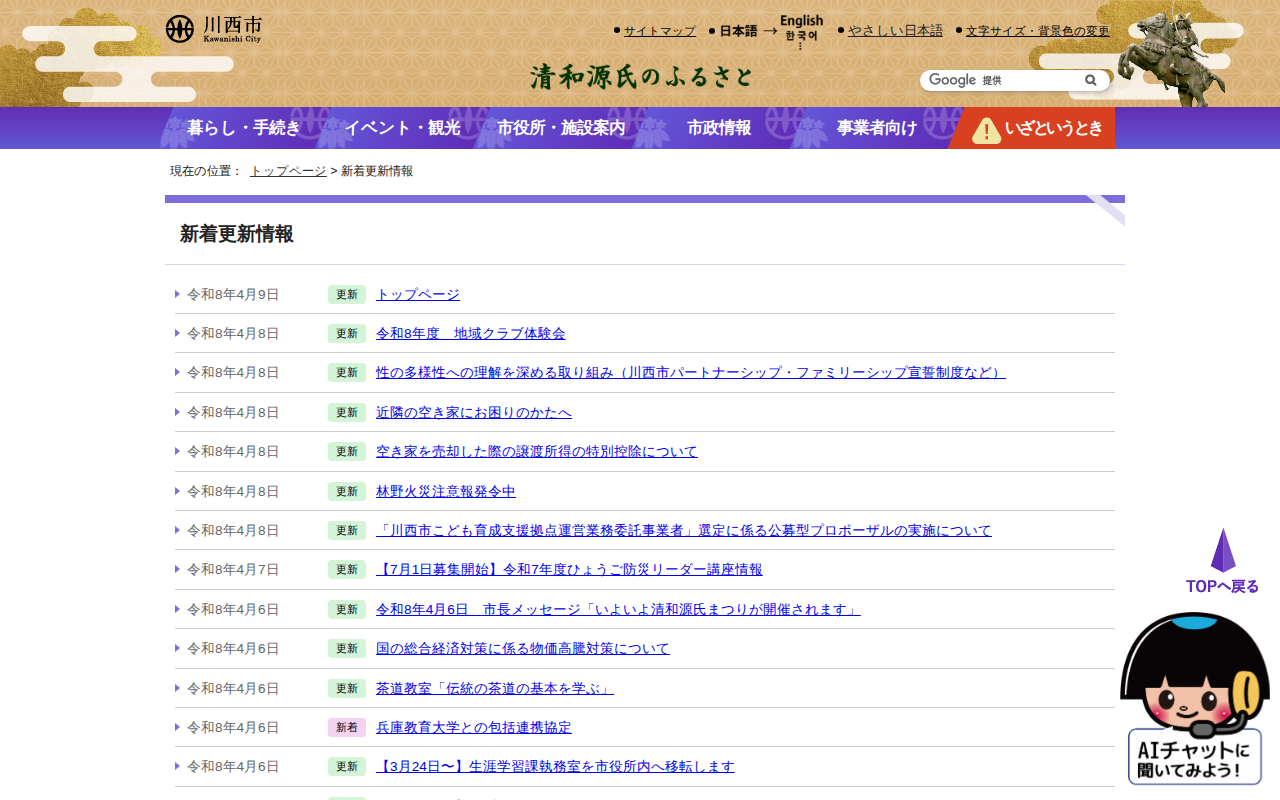Image resolution: width=1280 pixels, height=800 pixels.
Task: Open the サイトマップ link
Action: pos(659,31)
